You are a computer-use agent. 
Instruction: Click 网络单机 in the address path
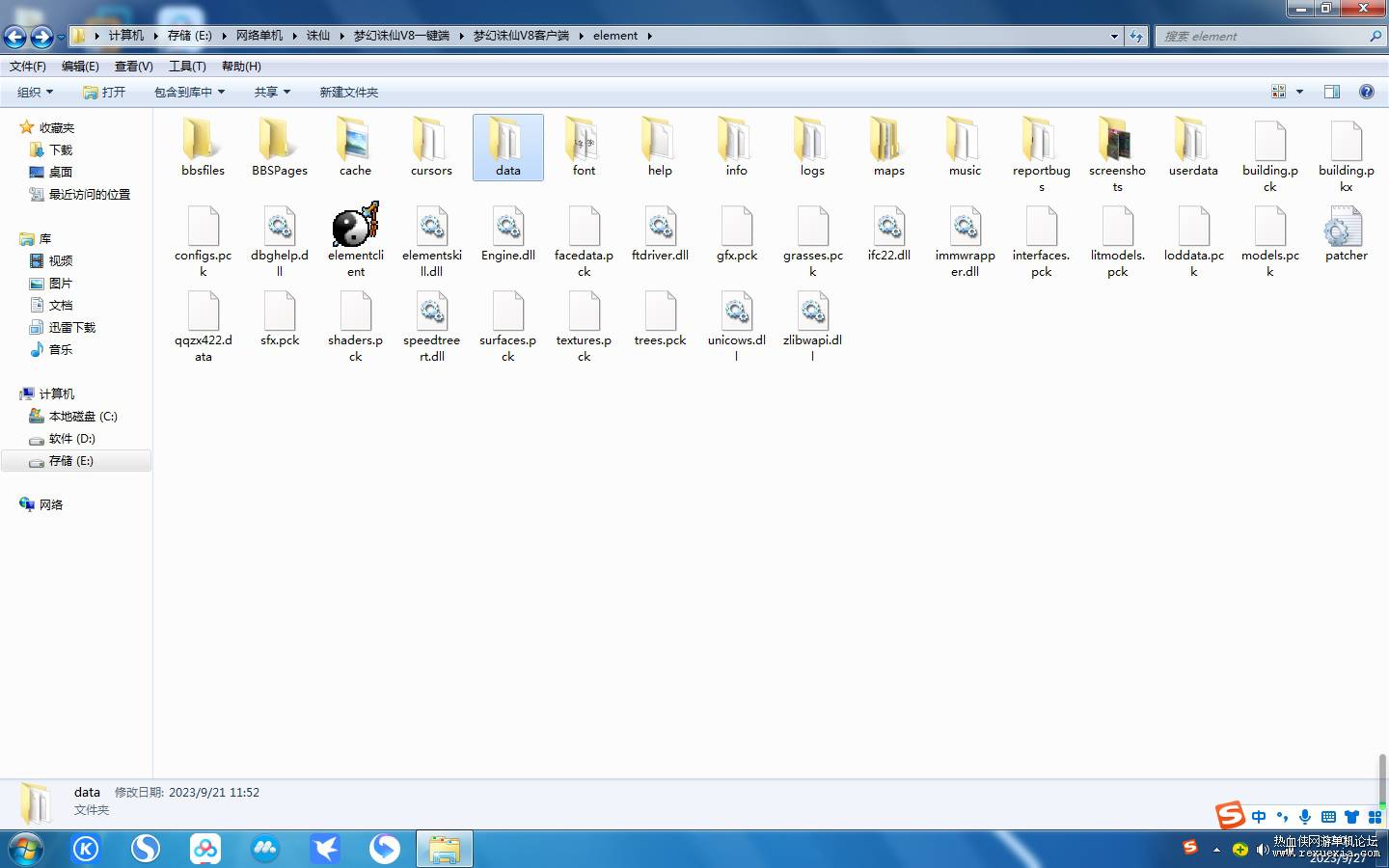pos(259,36)
